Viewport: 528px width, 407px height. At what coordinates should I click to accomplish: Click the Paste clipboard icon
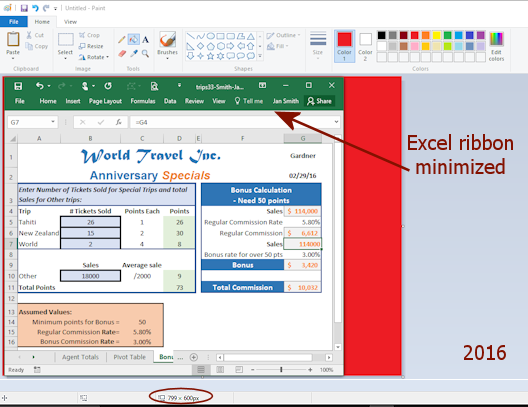pyautogui.click(x=13, y=40)
